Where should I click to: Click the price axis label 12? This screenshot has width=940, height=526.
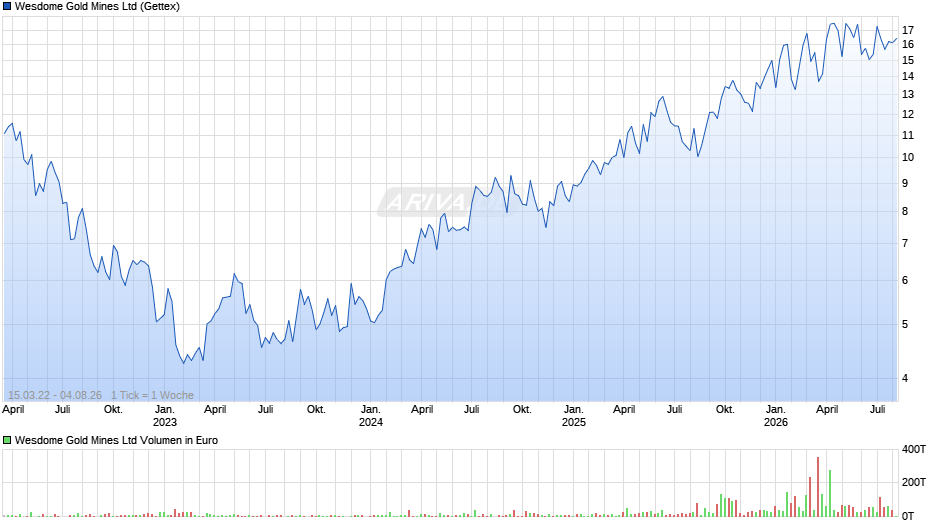tap(908, 114)
